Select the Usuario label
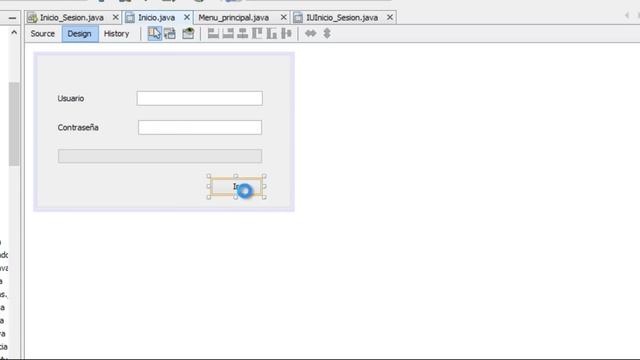The image size is (640, 360). click(71, 98)
